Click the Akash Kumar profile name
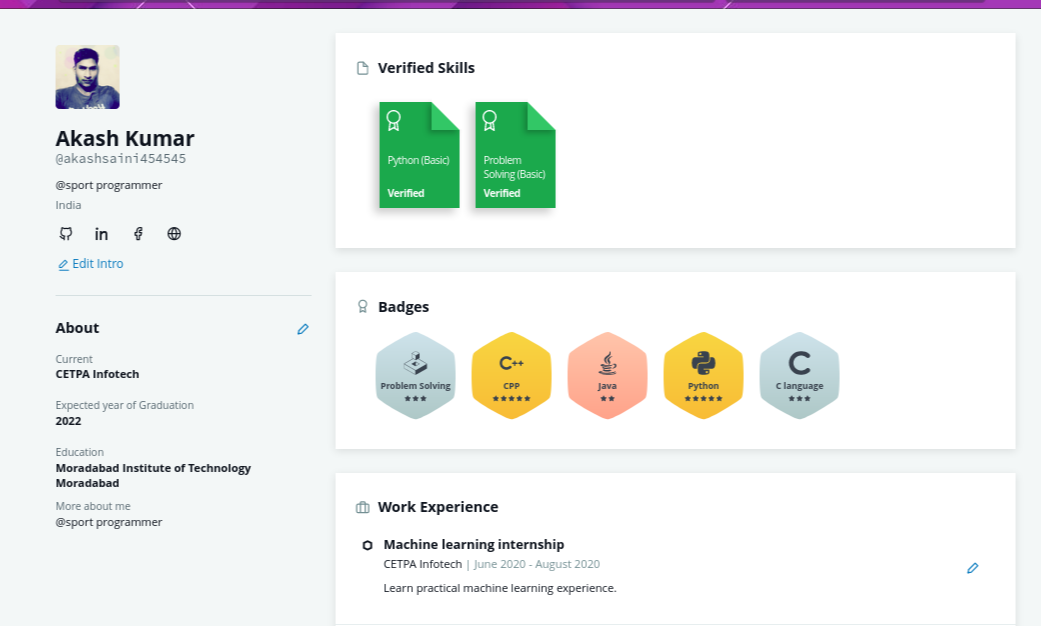Viewport: 1041px width, 626px height. click(125, 139)
